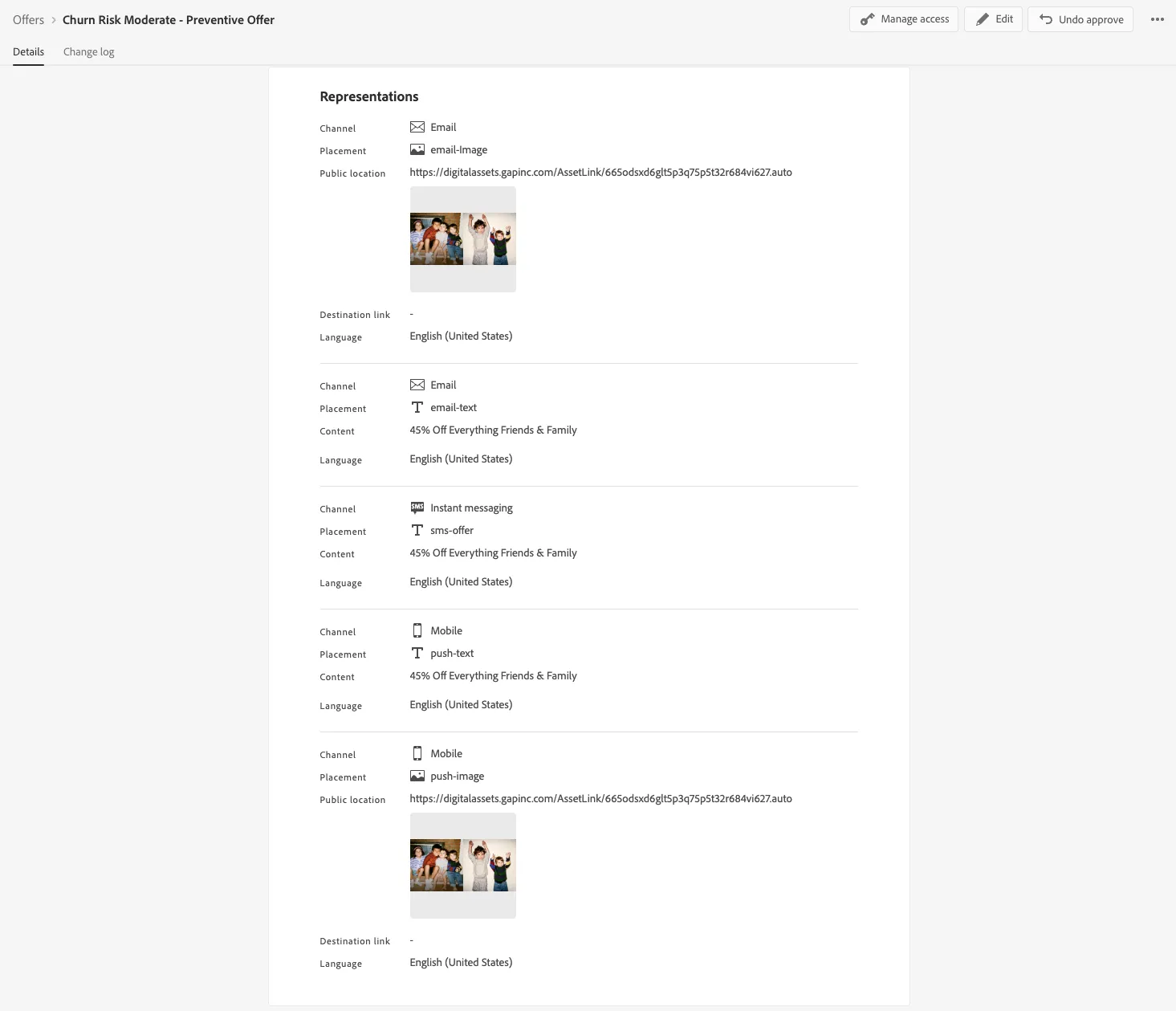Open the more actions ellipsis menu
The height and width of the screenshot is (1011, 1176).
point(1157,19)
